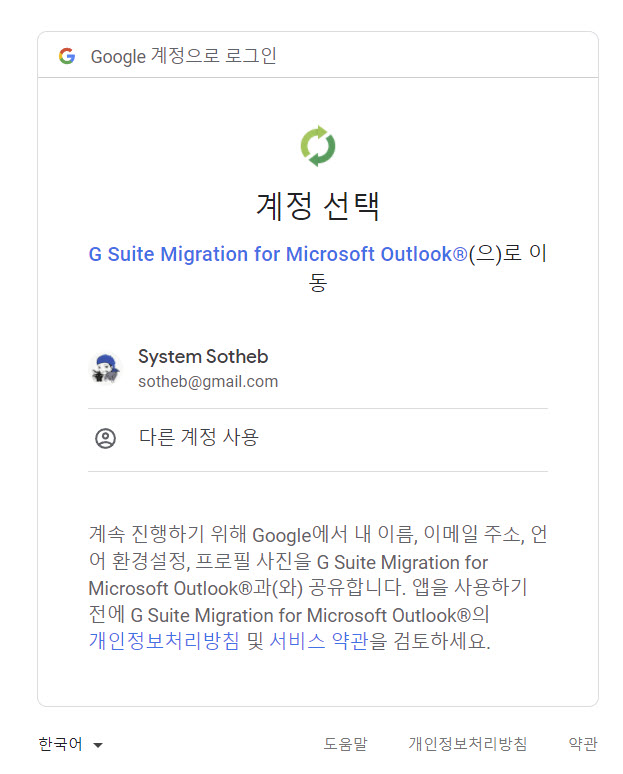Open 도움말 in the footer
The width and height of the screenshot is (623, 774).
coord(346,743)
